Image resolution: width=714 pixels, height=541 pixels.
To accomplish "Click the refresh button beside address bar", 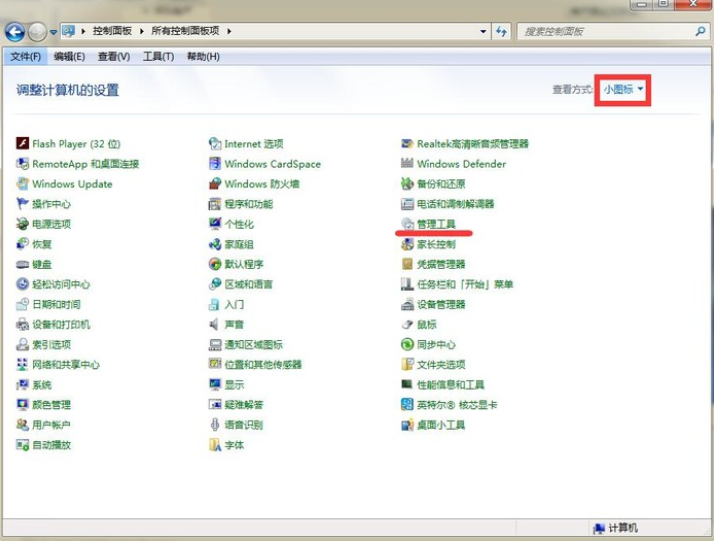I will pyautogui.click(x=501, y=31).
